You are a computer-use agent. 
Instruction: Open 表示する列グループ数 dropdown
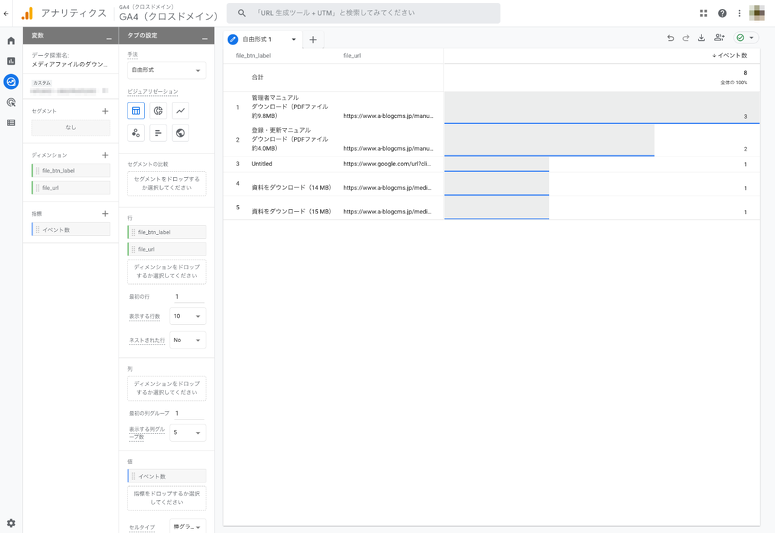(187, 433)
